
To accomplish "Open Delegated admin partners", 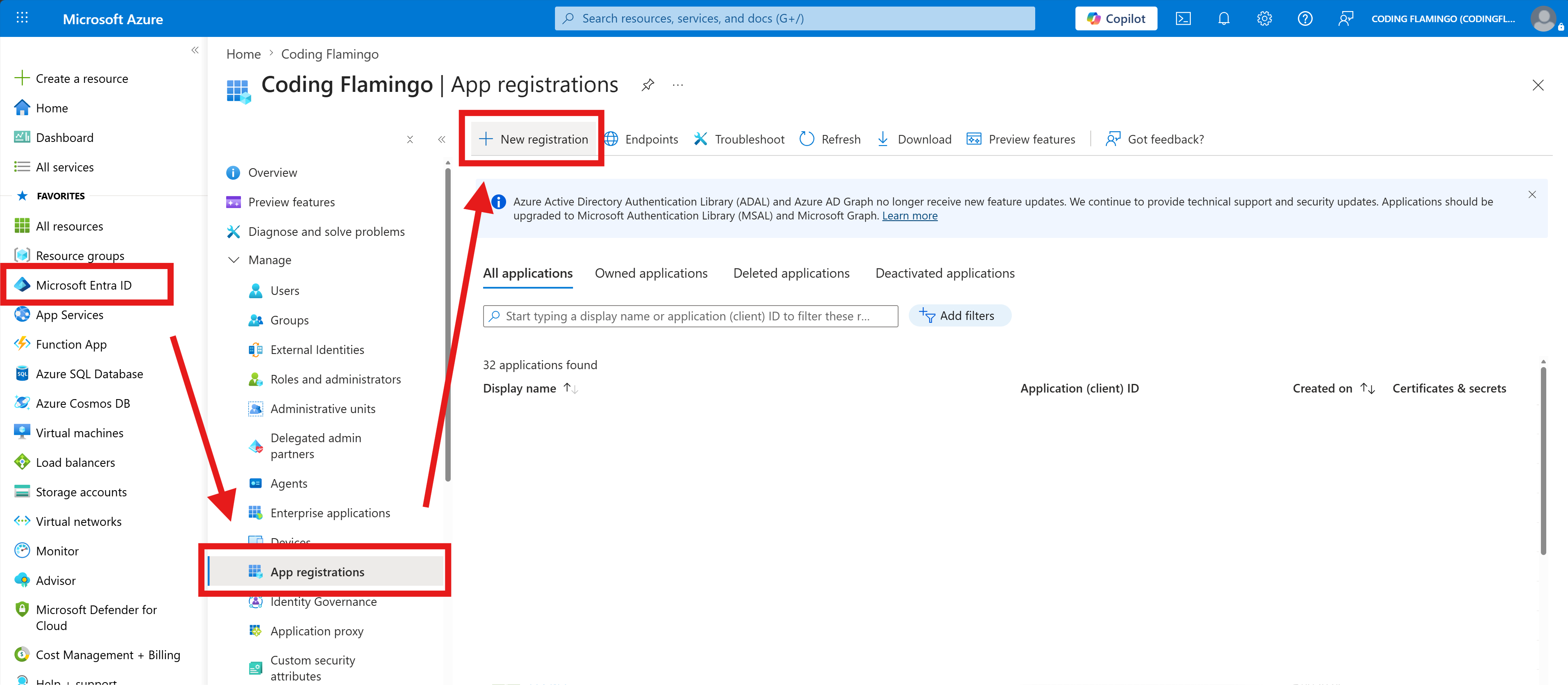I will [304, 446].
